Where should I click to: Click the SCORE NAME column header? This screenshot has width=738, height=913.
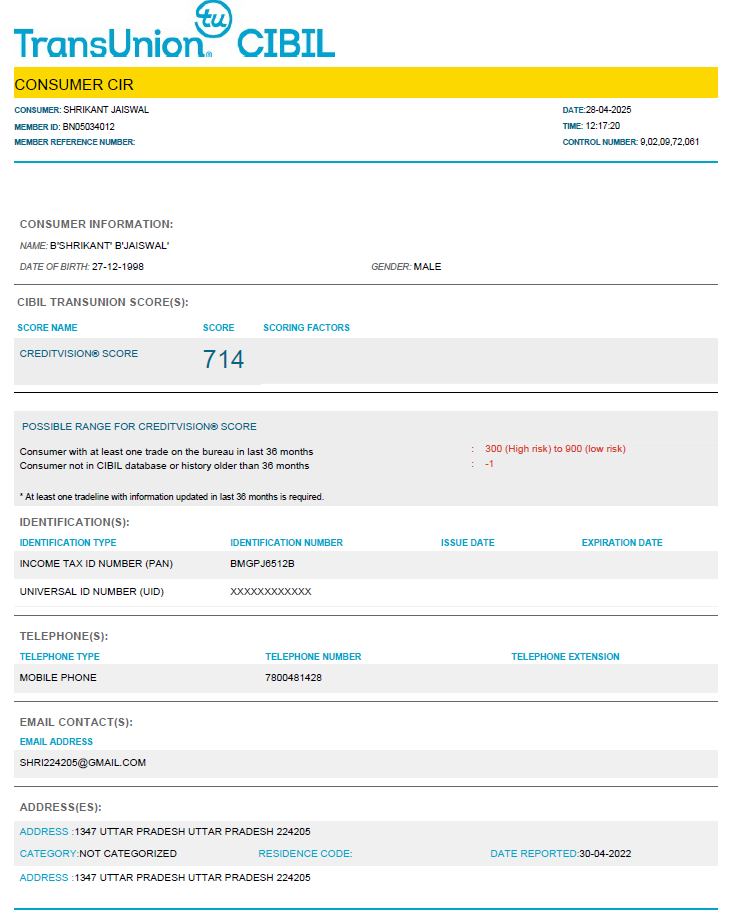[x=47, y=328]
